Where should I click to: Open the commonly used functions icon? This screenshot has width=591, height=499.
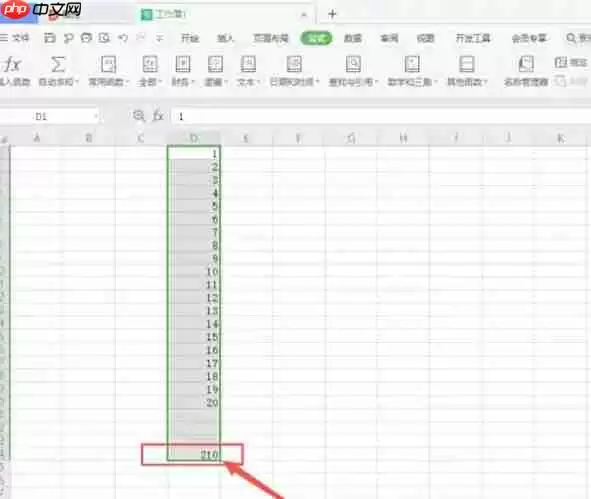(x=108, y=64)
